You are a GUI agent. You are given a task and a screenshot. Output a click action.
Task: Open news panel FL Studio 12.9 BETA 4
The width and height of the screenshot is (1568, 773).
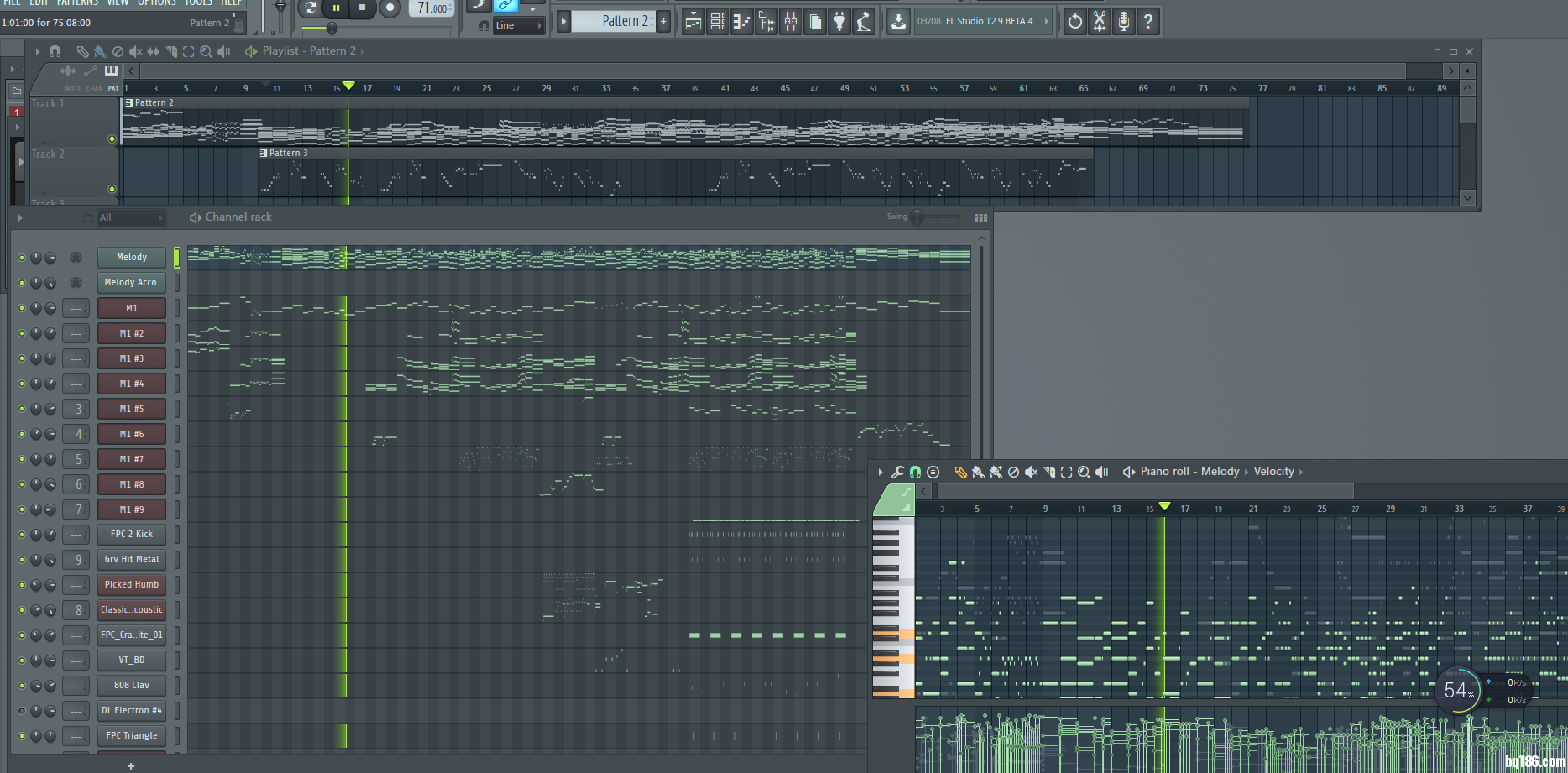[982, 21]
